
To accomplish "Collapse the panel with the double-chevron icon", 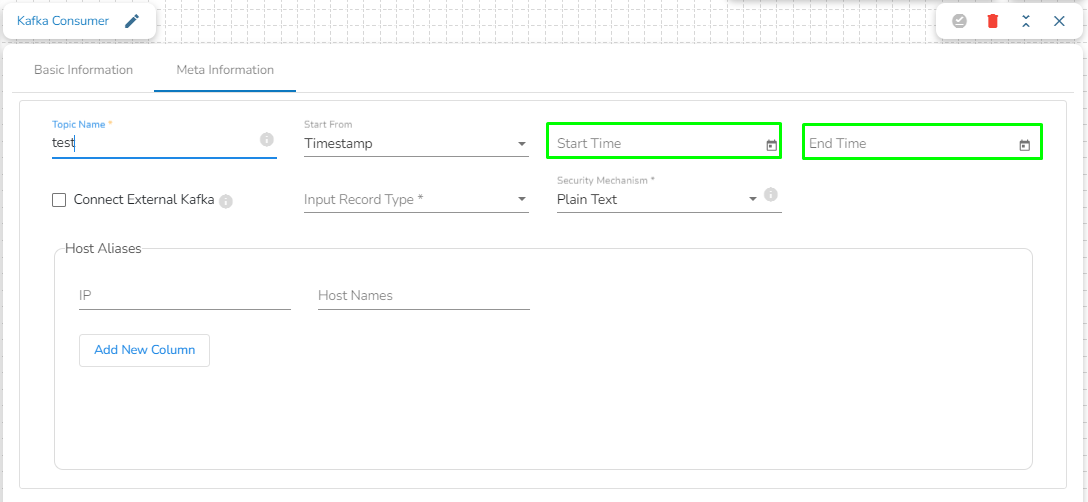I will 1026,20.
